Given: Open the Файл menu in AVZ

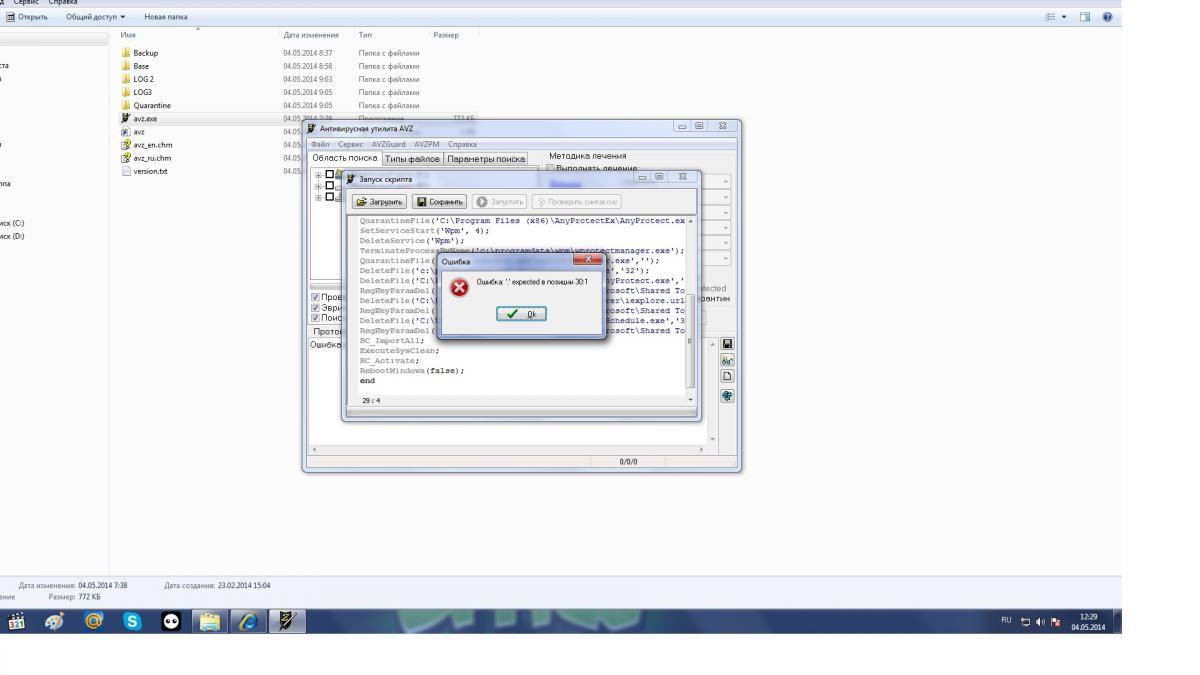Looking at the screenshot, I should (x=320, y=144).
